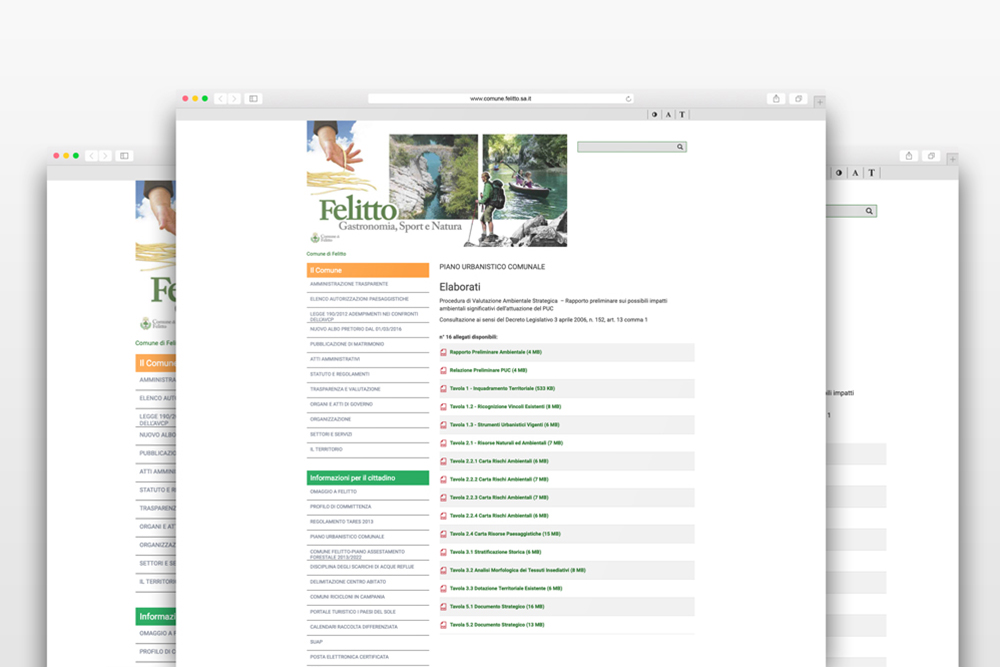The image size is (1000, 667).
Task: Click large 'T' icon in right background window
Action: pyautogui.click(x=871, y=173)
